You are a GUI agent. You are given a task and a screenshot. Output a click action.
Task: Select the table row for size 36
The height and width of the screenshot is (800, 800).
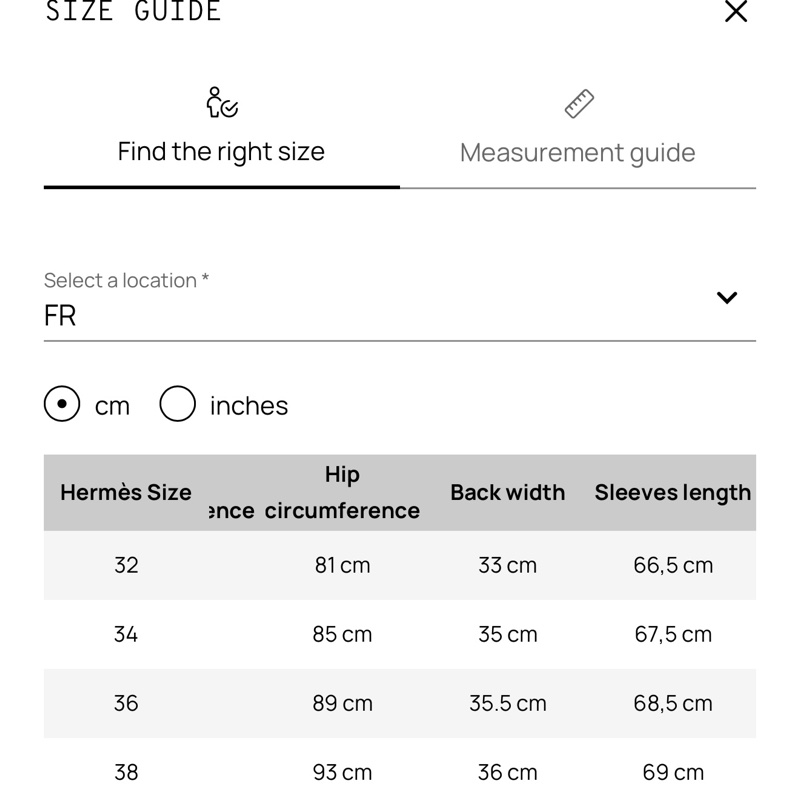(x=400, y=703)
